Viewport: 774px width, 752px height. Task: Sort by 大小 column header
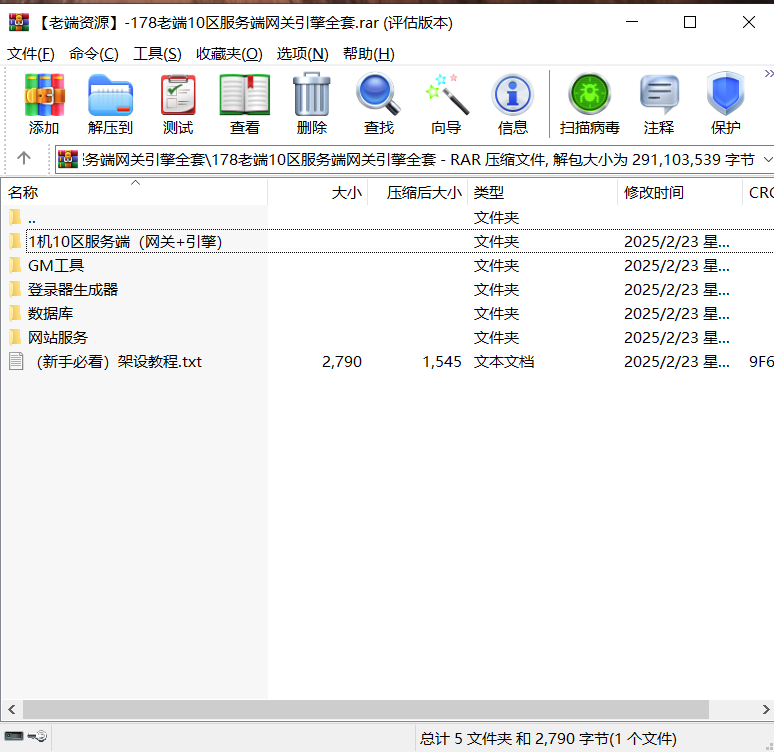point(318,192)
